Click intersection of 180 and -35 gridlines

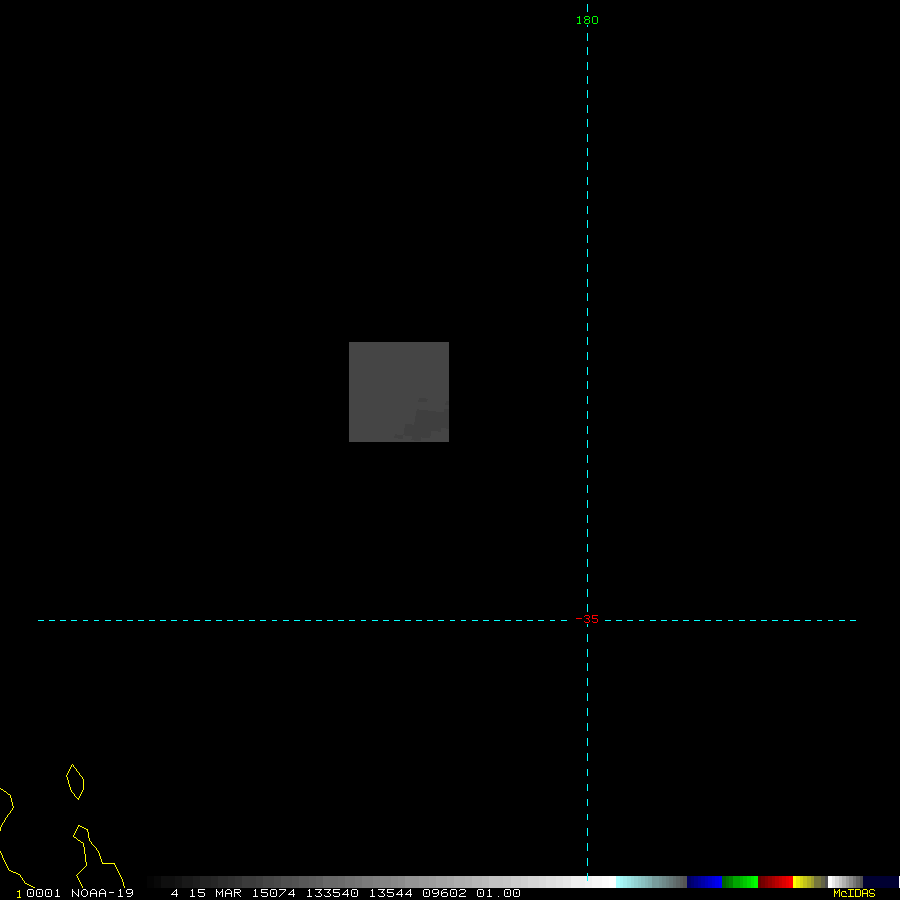(x=587, y=620)
